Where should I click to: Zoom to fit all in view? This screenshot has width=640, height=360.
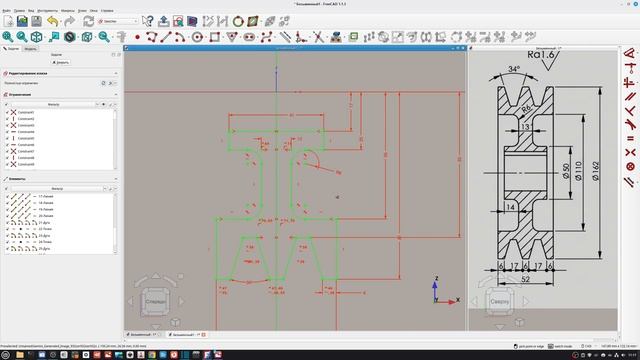tap(8, 37)
